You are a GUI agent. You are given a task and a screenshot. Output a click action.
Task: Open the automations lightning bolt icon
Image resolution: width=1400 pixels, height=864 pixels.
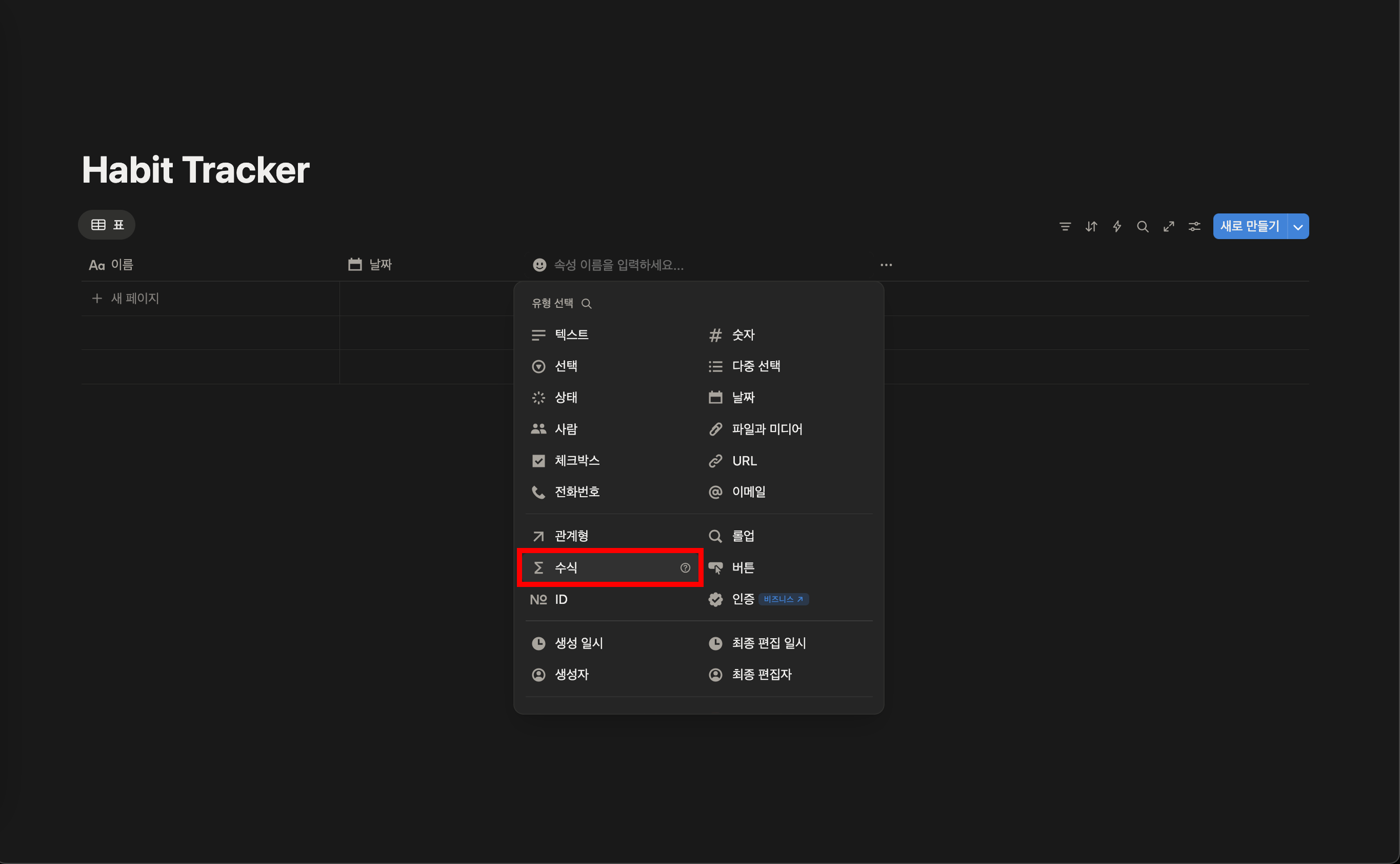[1117, 227]
